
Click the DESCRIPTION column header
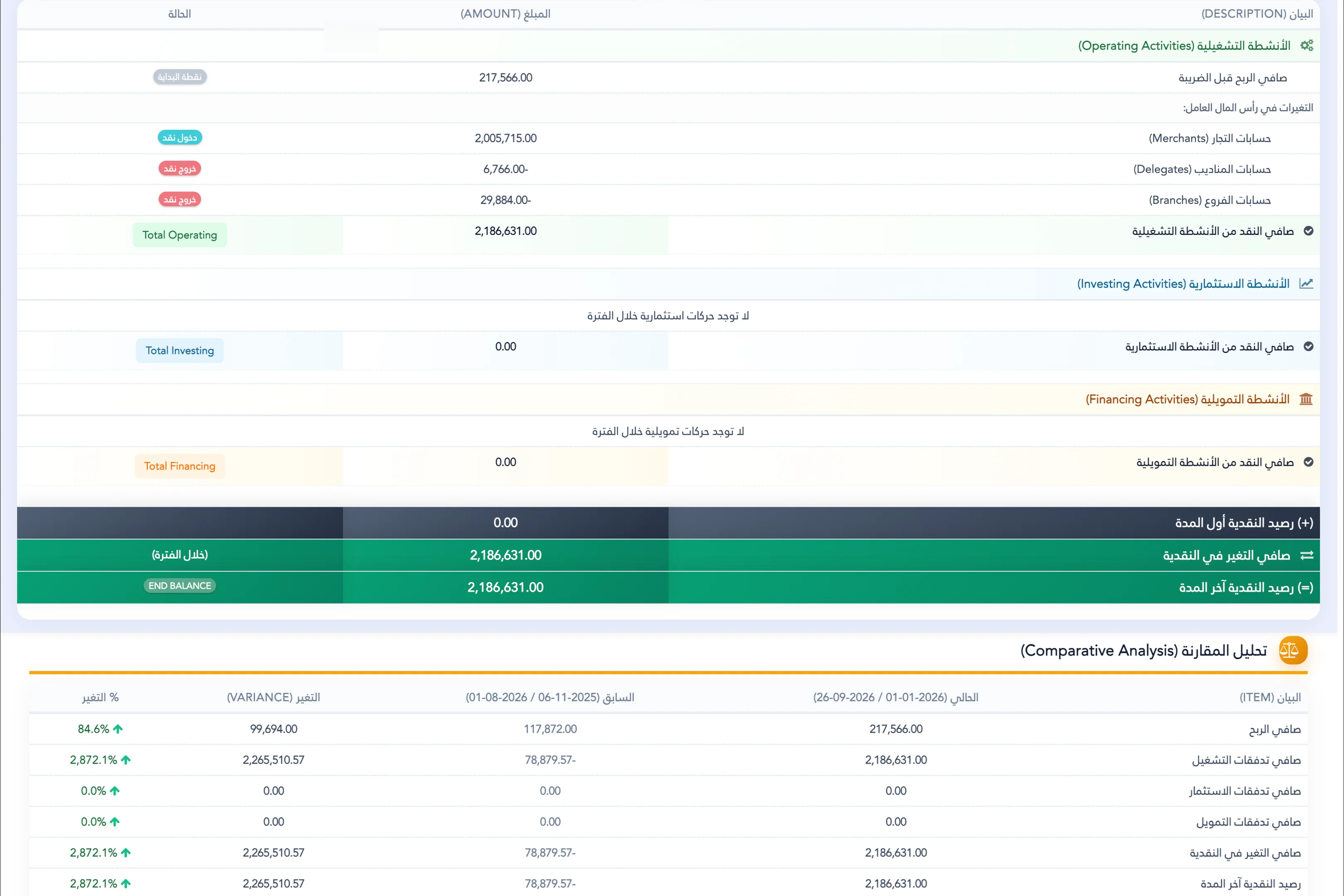pos(1257,14)
